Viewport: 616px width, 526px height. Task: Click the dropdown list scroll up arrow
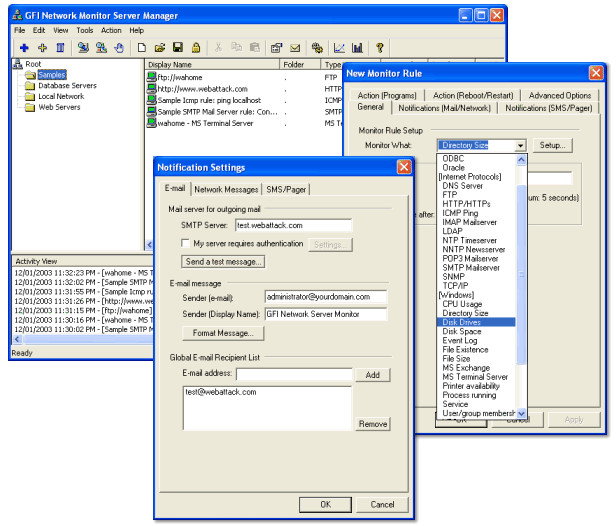(521, 159)
